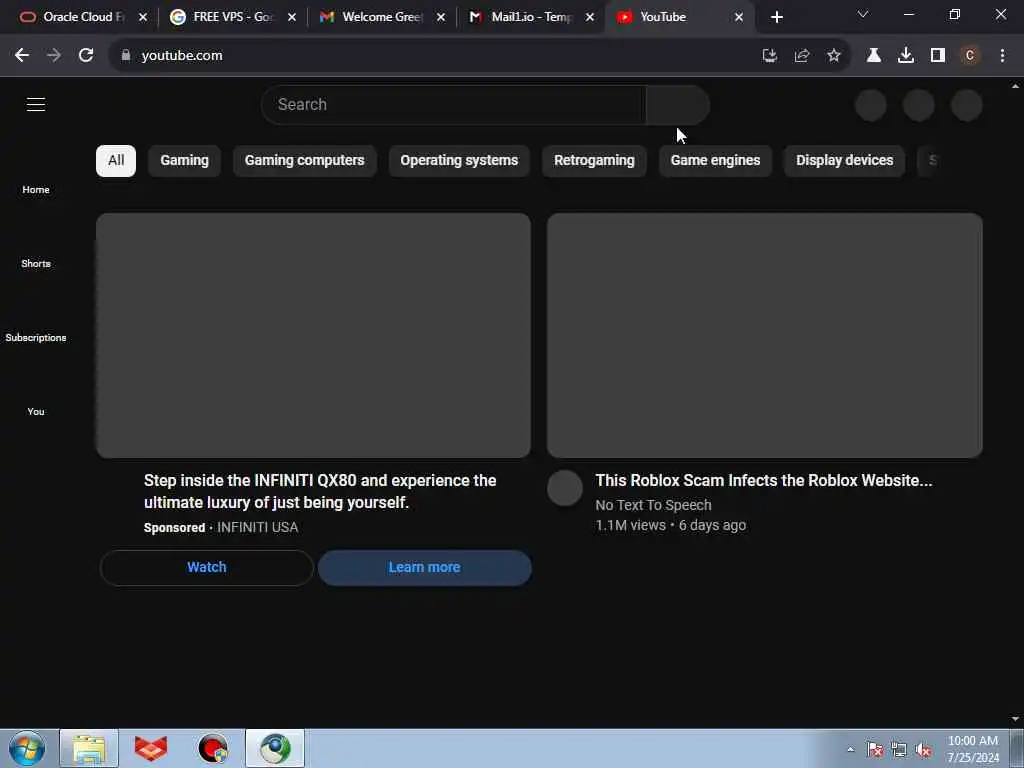The width and height of the screenshot is (1024, 768).
Task: Open INFINITI QX80 sponsored title
Action: 320,491
